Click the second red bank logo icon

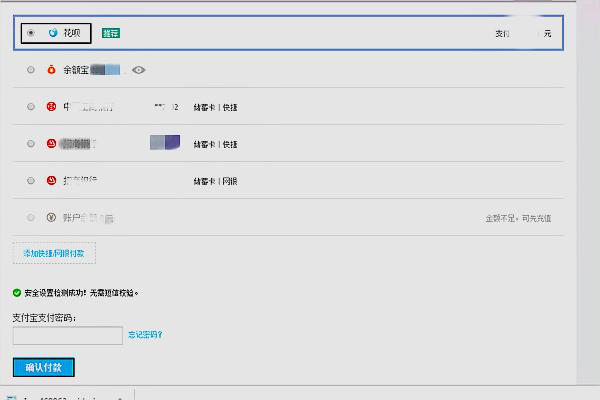(52, 143)
